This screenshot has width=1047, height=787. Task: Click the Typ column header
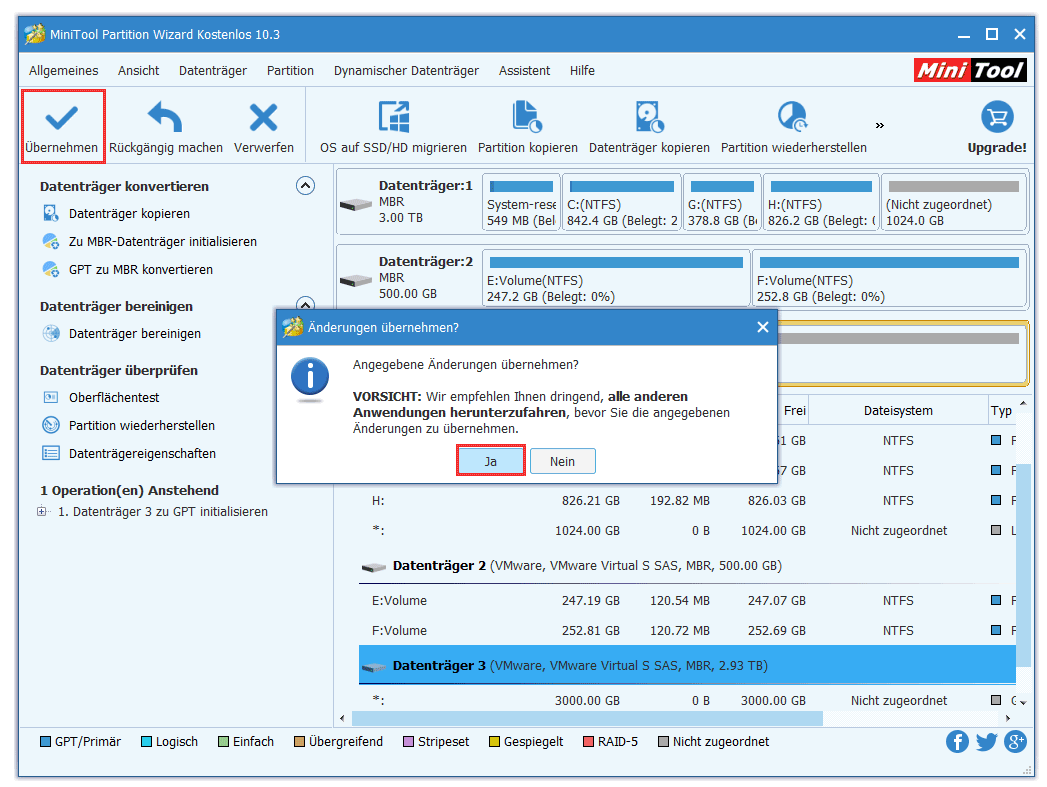[x=1002, y=411]
